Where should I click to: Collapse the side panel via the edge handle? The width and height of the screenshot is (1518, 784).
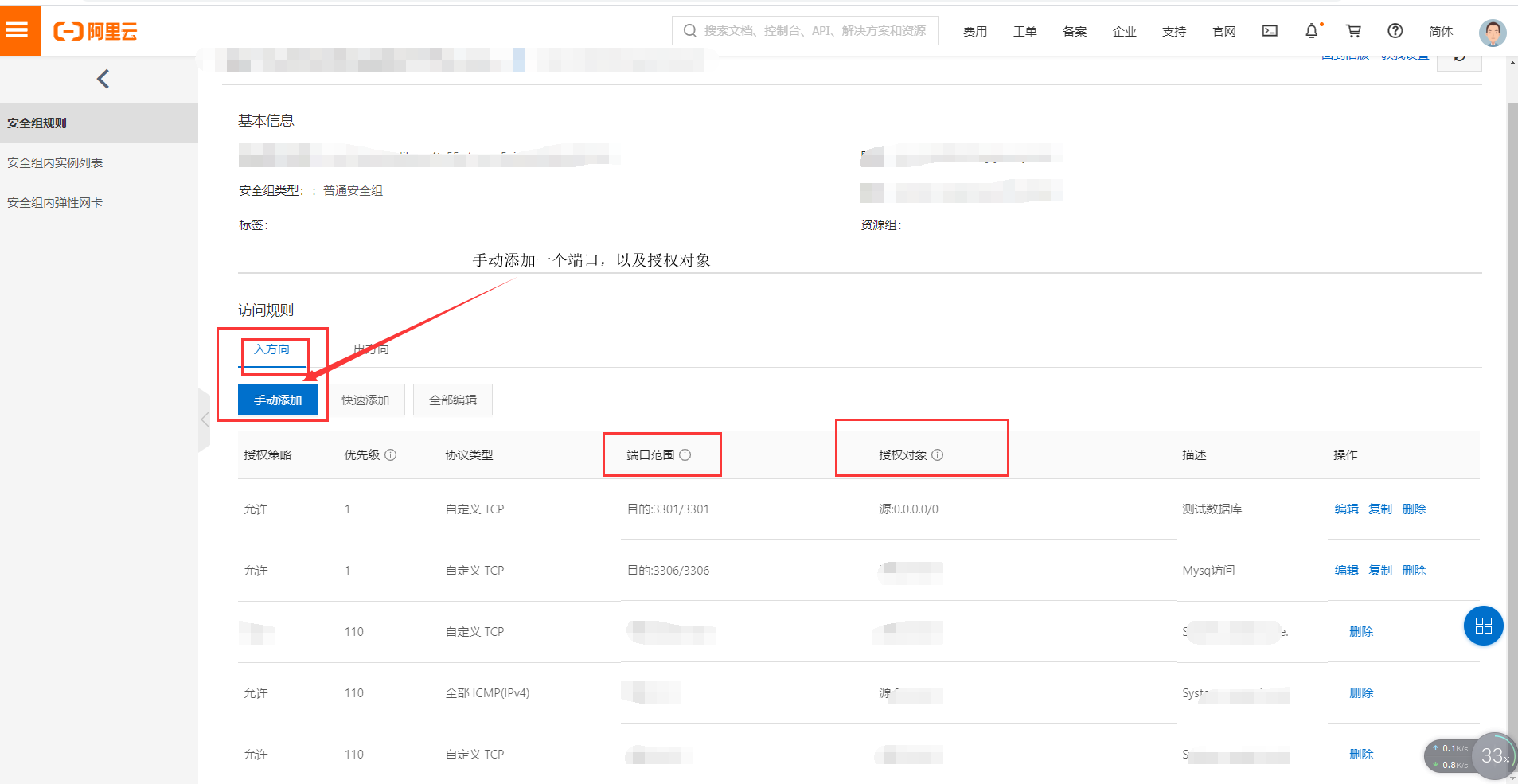205,419
